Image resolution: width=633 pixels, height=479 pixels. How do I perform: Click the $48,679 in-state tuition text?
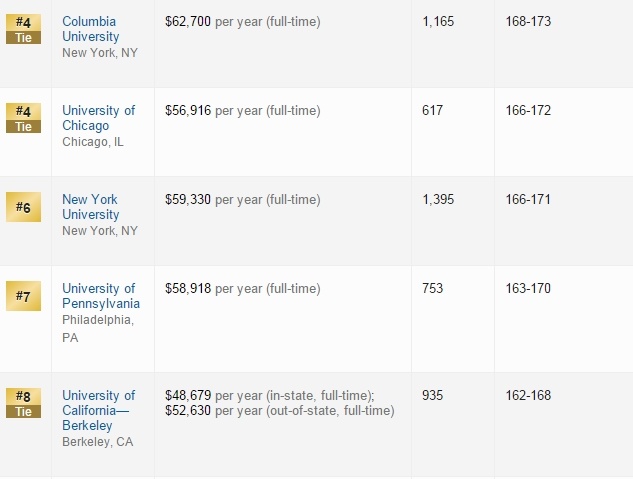coord(188,395)
